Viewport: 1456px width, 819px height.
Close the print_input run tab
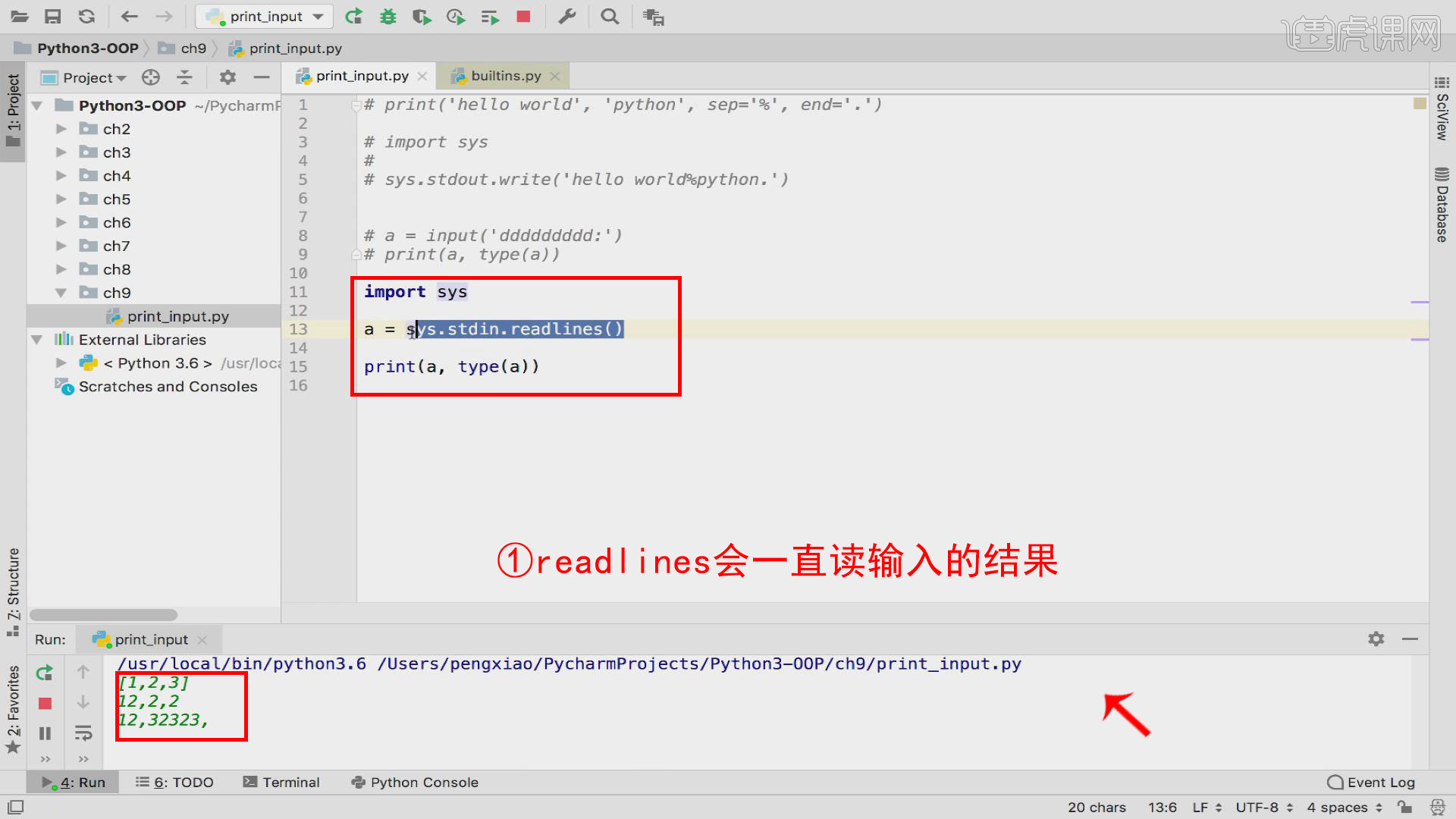coord(202,640)
